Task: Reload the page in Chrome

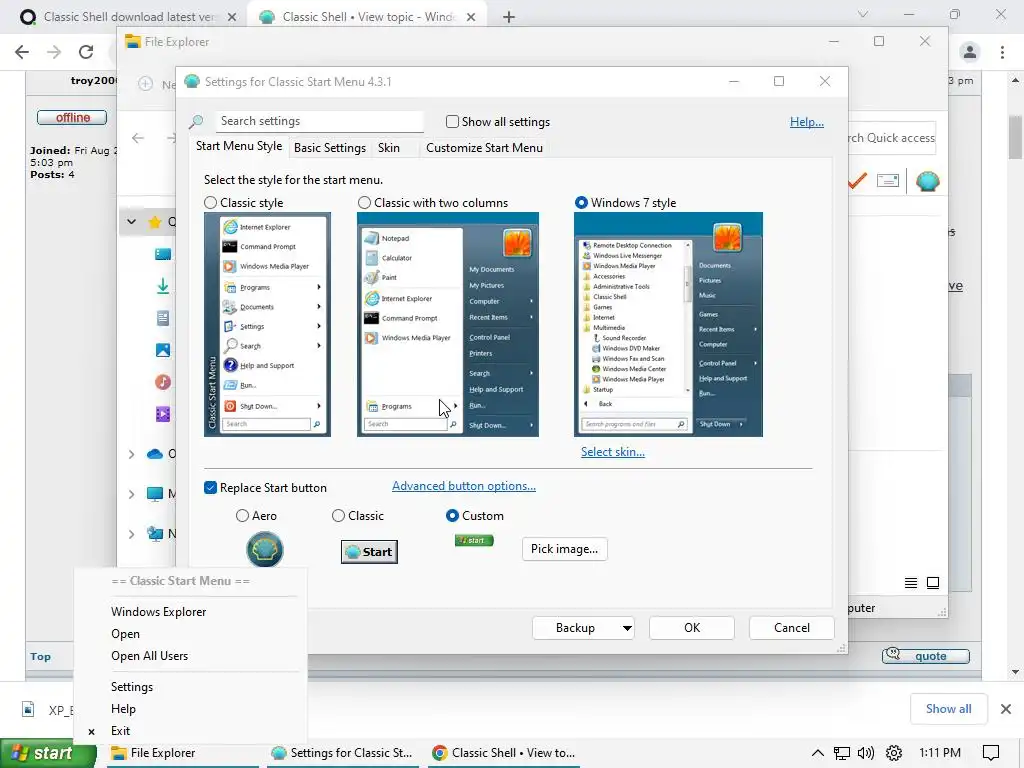Action: coord(86,52)
